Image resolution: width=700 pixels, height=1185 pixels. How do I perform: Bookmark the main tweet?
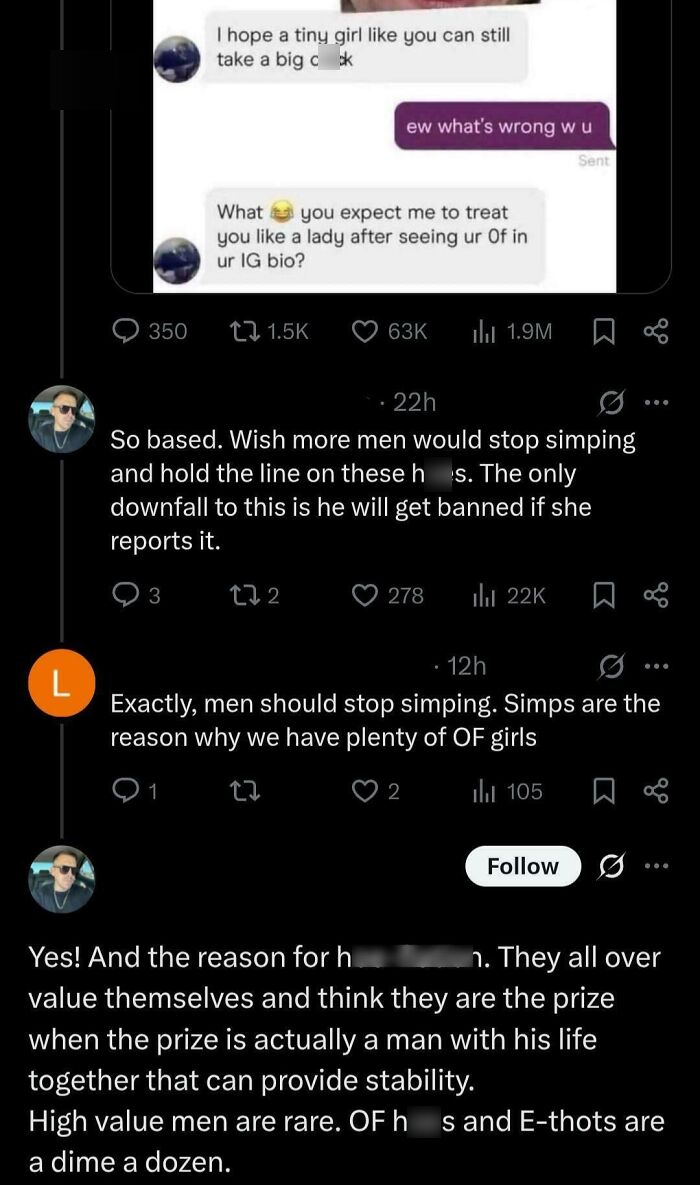tap(603, 331)
